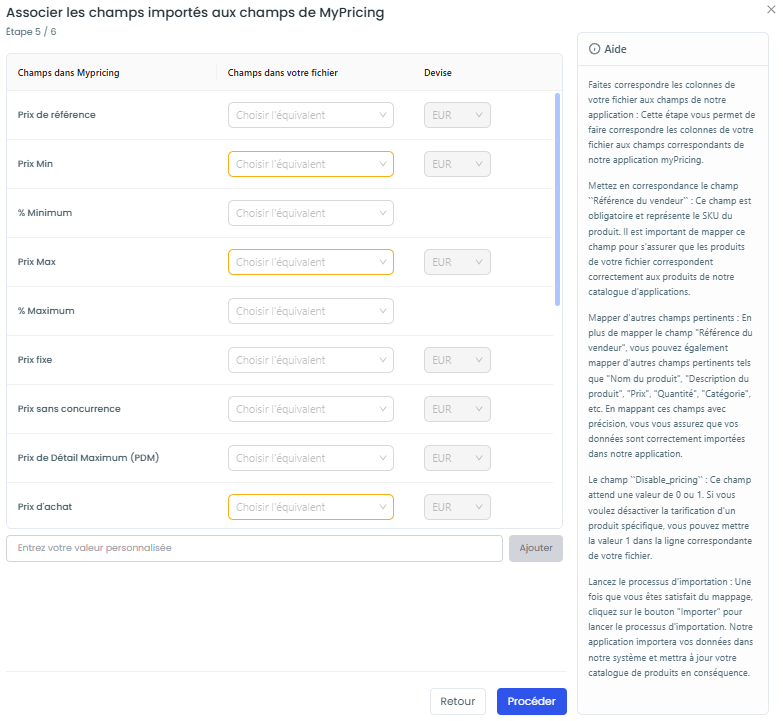Click the blue Procéder button

point(531,701)
